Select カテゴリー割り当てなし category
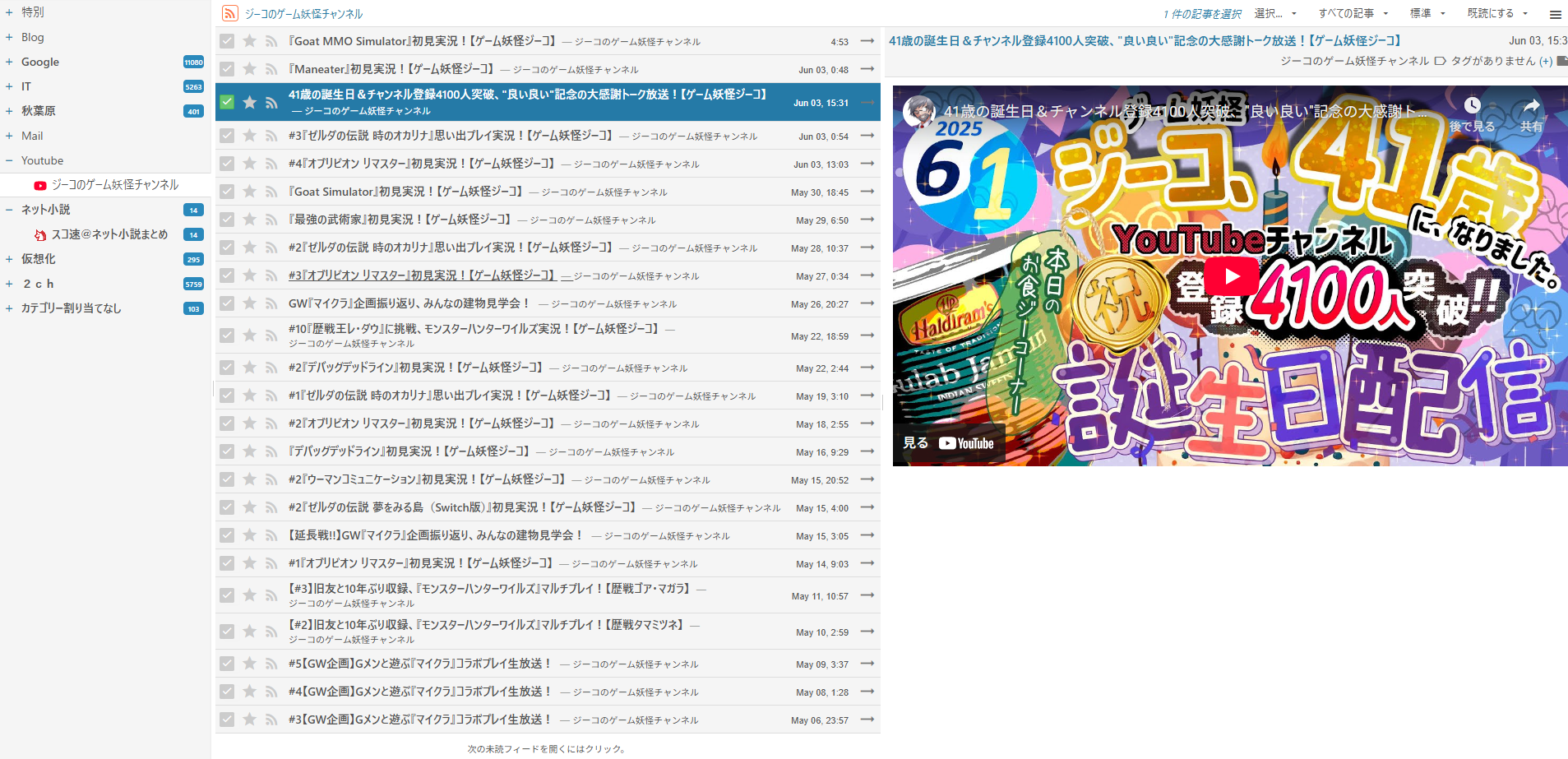Viewport: 1568px width, 759px height. pos(72,308)
